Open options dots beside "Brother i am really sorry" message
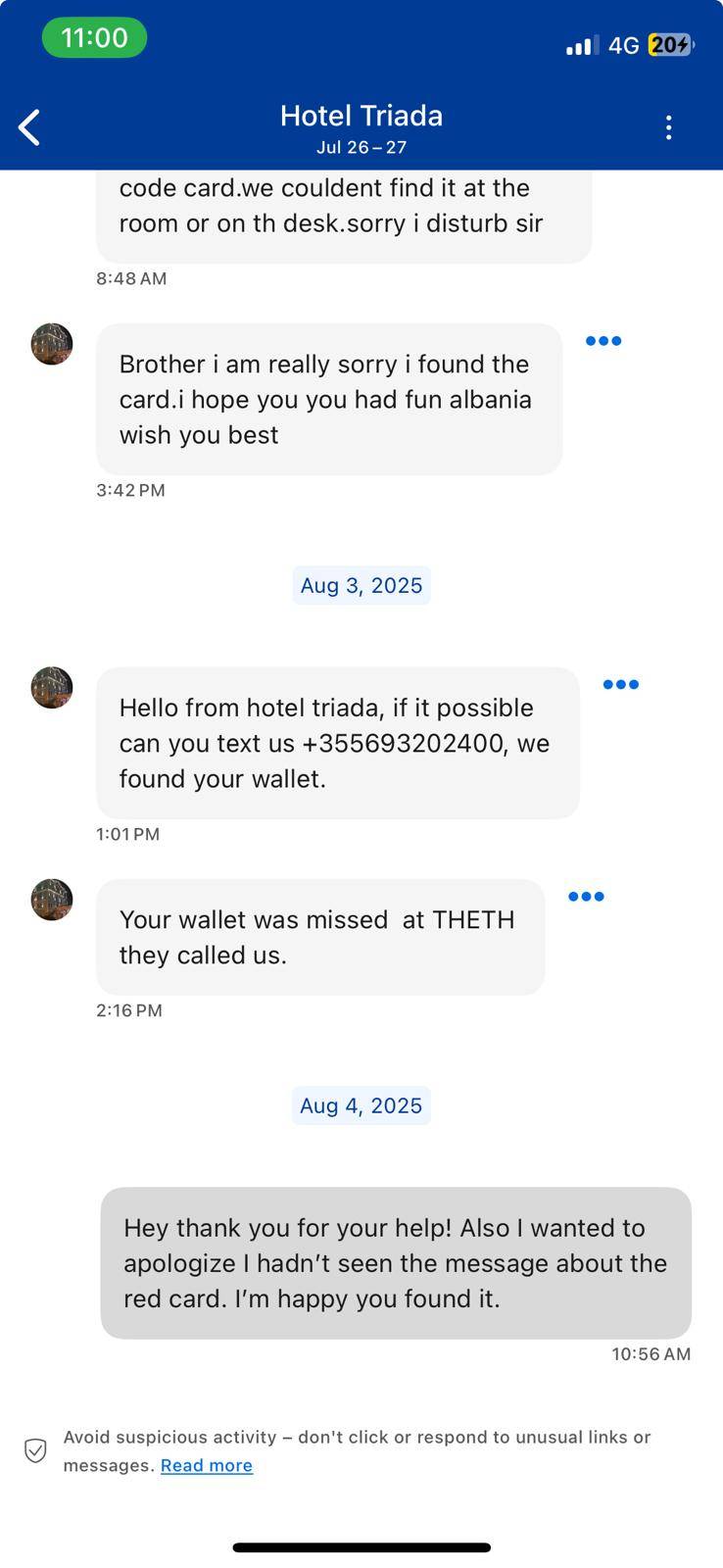Viewport: 723px width, 1568px height. point(603,341)
